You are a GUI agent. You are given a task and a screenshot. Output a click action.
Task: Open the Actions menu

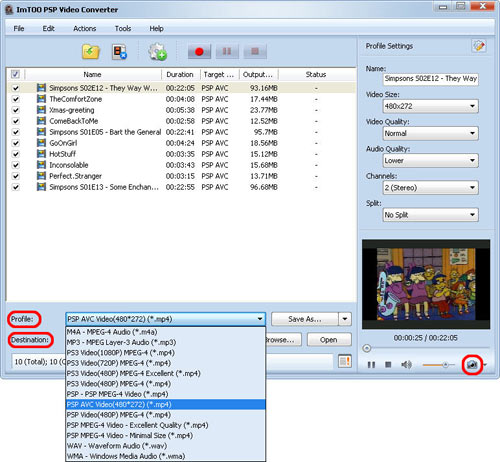[85, 28]
